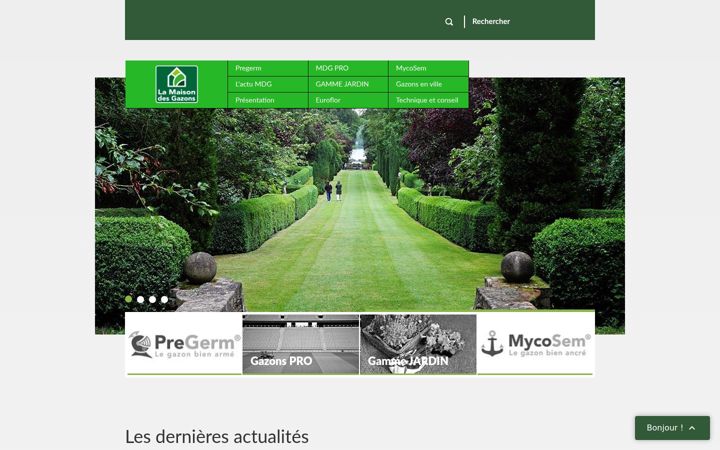Open Technique et conseil menu item
The width and height of the screenshot is (720, 450).
[428, 100]
